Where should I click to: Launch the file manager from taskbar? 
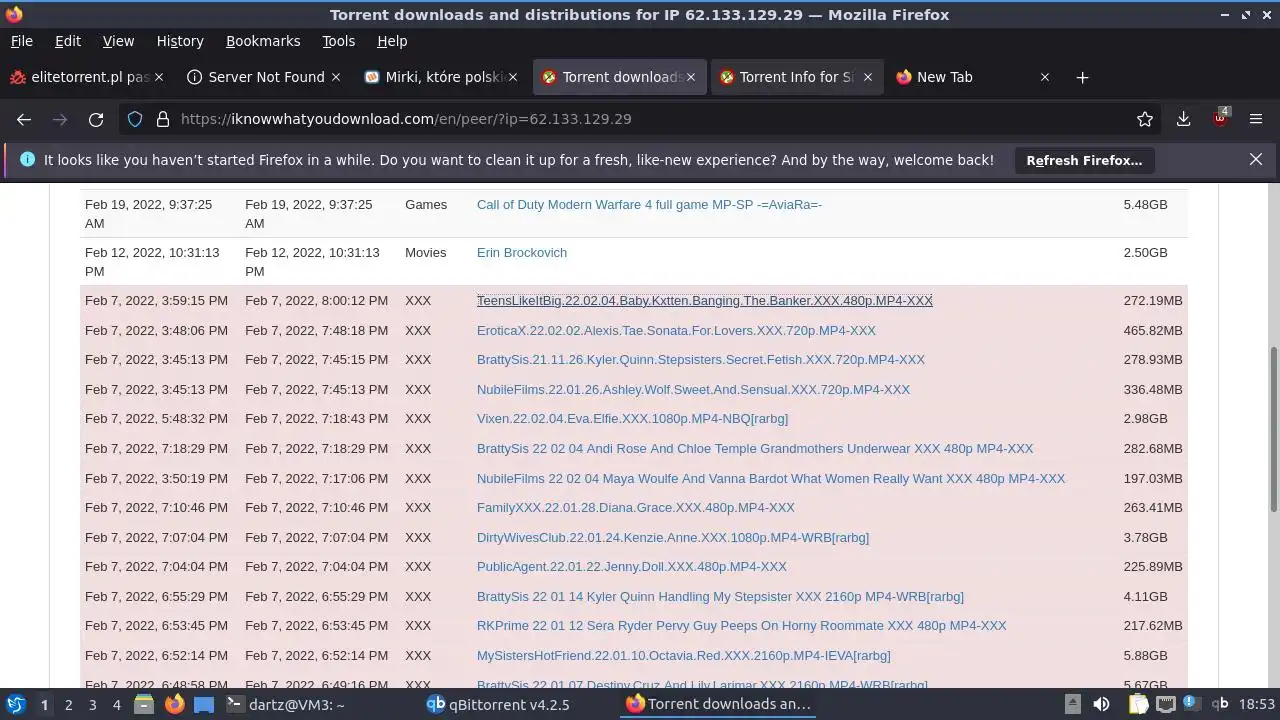[x=143, y=704]
